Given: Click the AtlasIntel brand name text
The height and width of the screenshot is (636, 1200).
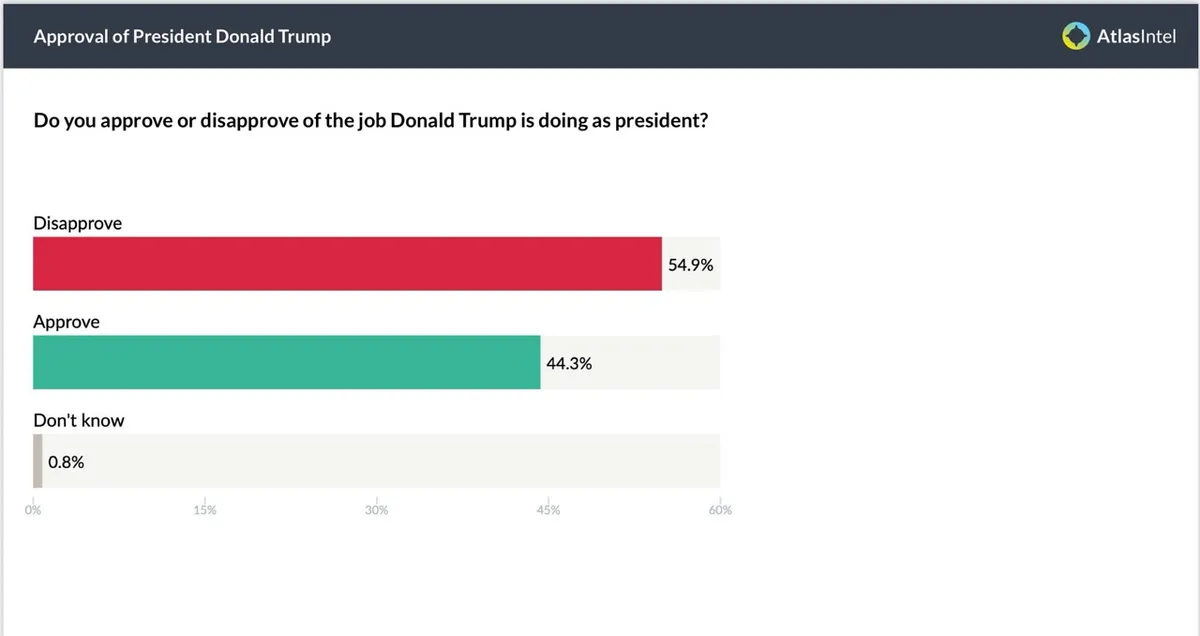Looking at the screenshot, I should coord(1137,37).
